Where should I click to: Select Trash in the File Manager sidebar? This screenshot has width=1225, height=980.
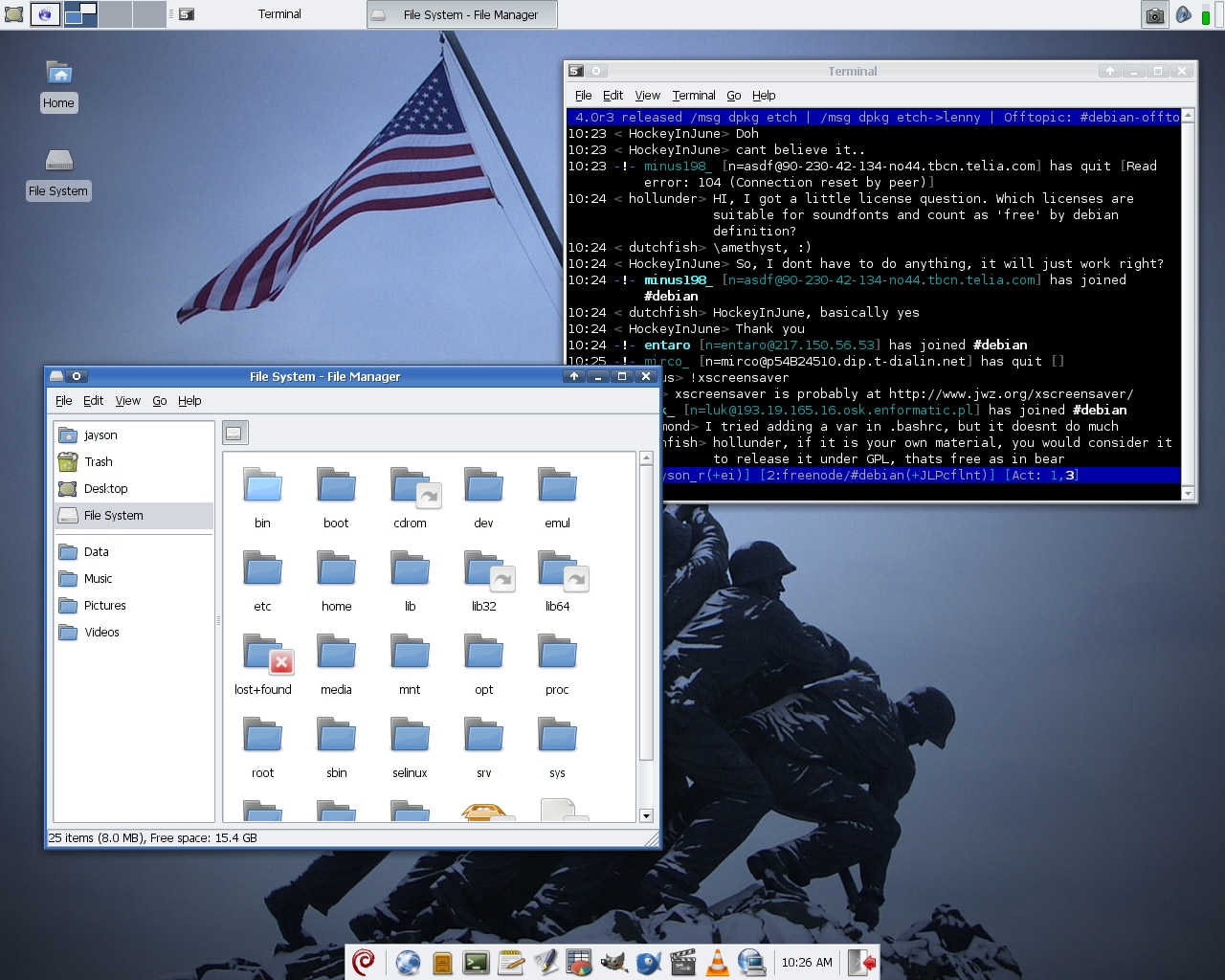pyautogui.click(x=134, y=462)
